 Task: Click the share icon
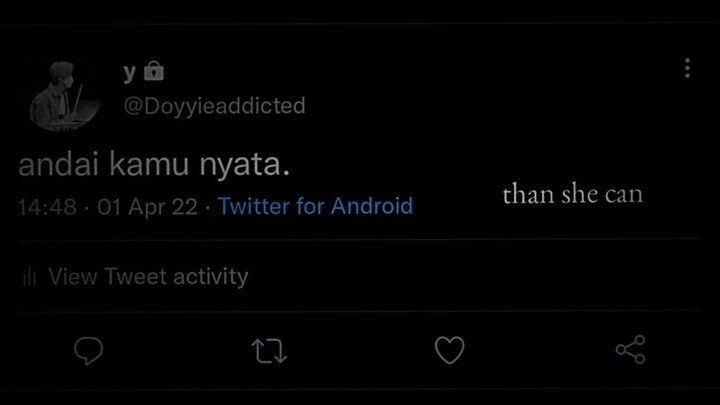click(x=630, y=350)
